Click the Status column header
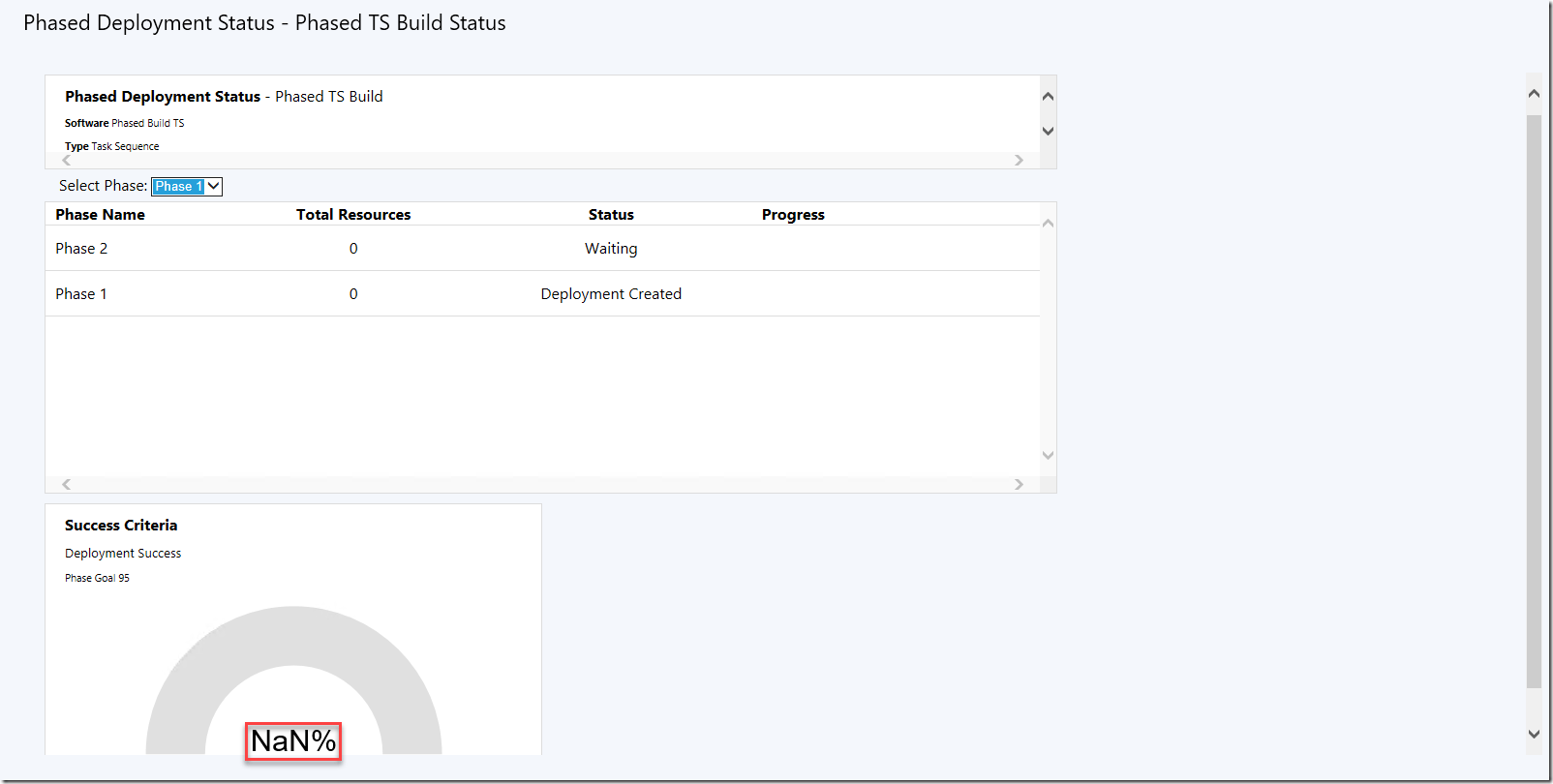Screen dimensions: 1553x784 [611, 215]
